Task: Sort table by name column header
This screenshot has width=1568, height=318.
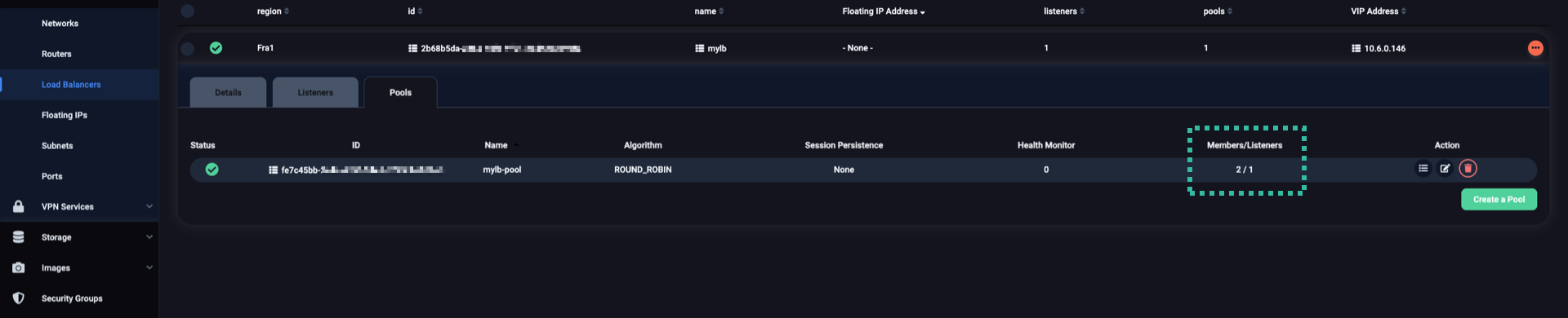Action: (x=709, y=11)
